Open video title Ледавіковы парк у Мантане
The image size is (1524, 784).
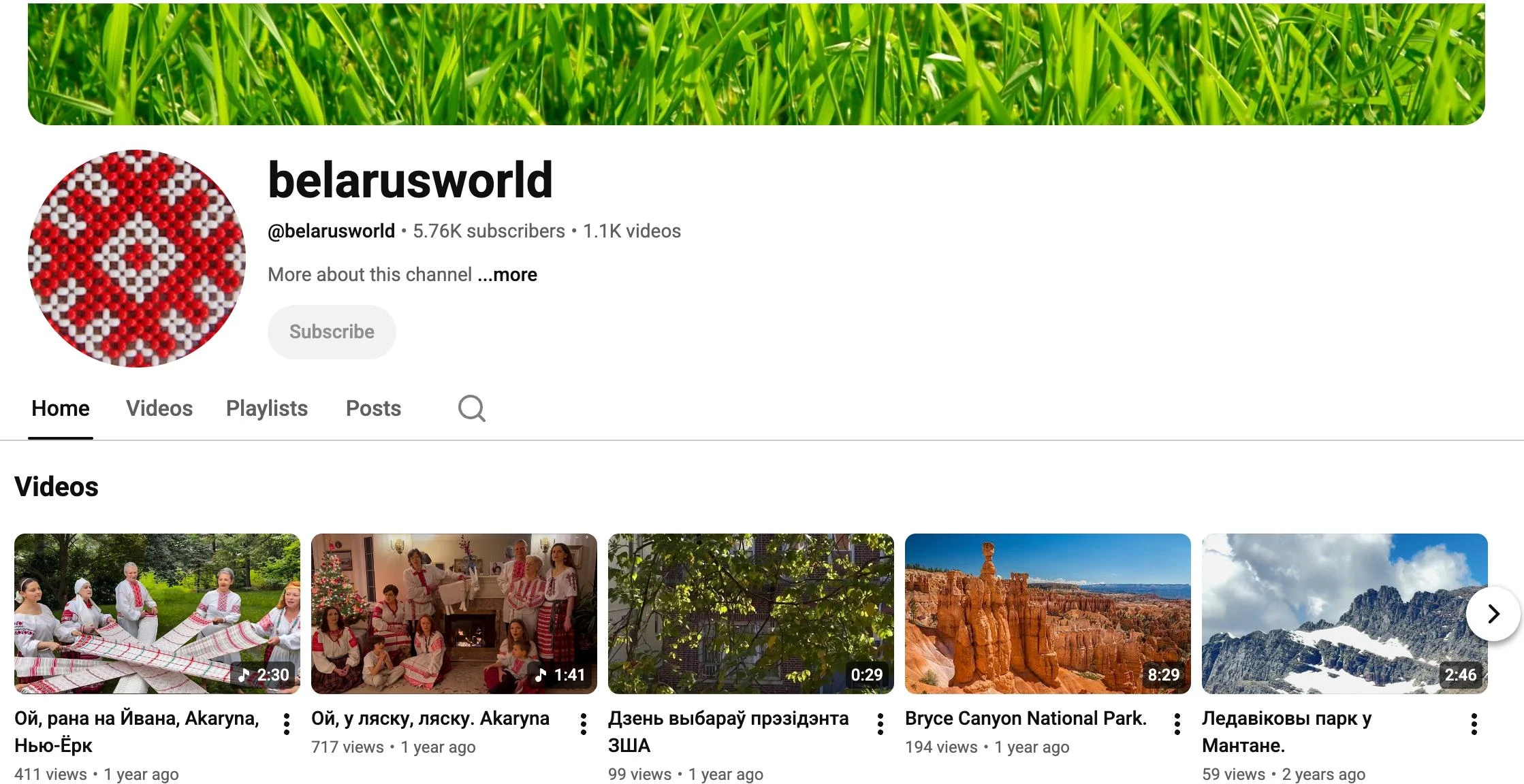point(1287,732)
